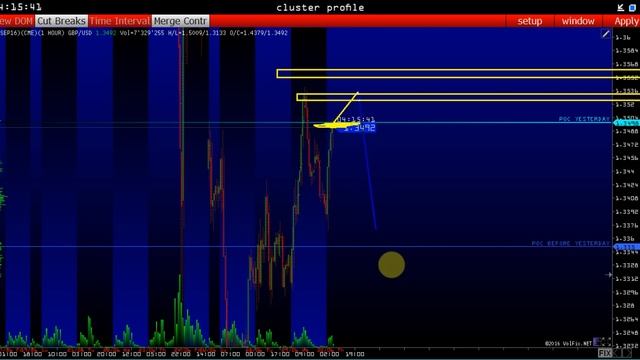Click the 19:00 label on time axis
Image resolution: width=640 pixels, height=360 pixels.
(354, 354)
